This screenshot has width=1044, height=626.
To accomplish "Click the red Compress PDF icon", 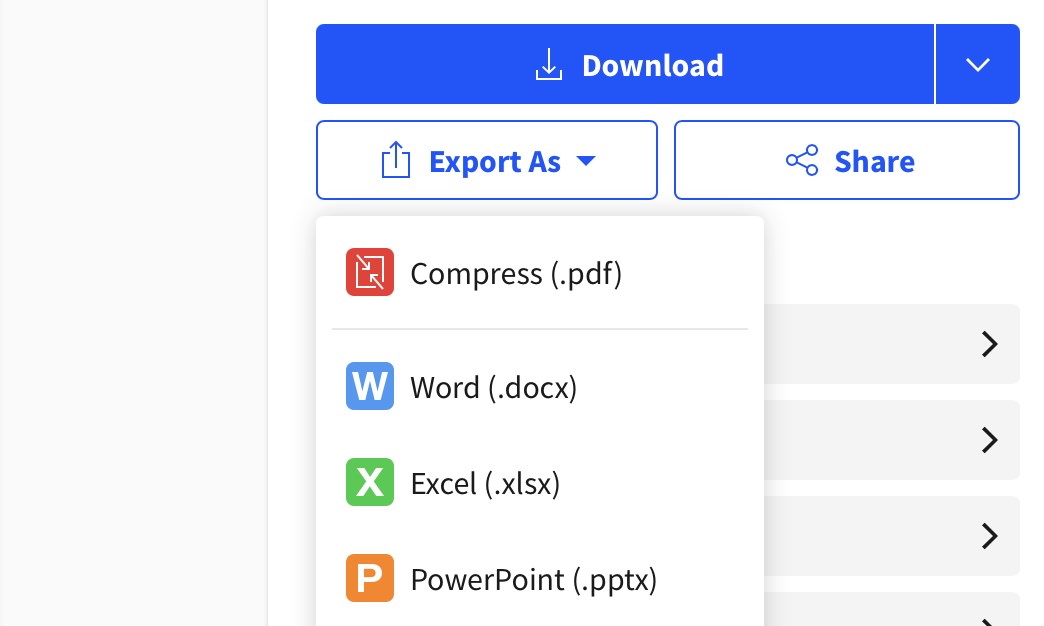I will point(370,273).
